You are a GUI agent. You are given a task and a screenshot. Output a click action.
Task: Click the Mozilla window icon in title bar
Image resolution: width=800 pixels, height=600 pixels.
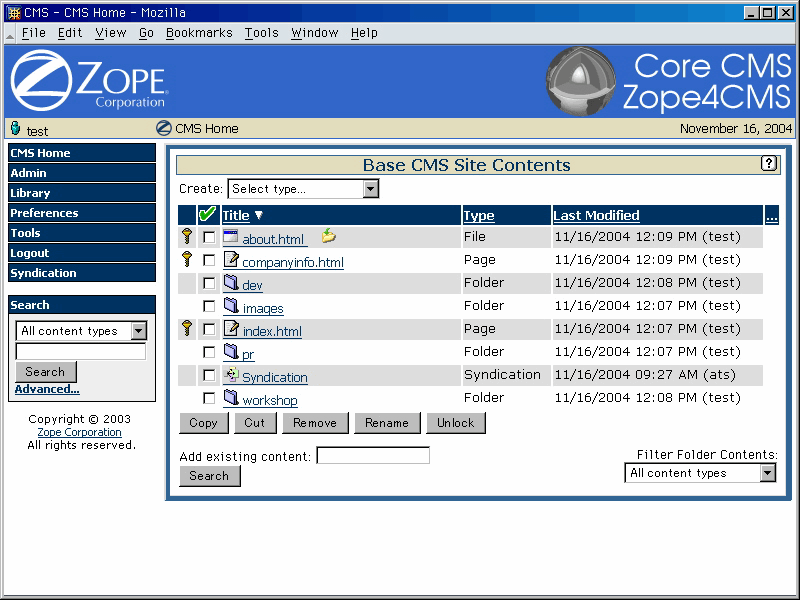point(14,12)
